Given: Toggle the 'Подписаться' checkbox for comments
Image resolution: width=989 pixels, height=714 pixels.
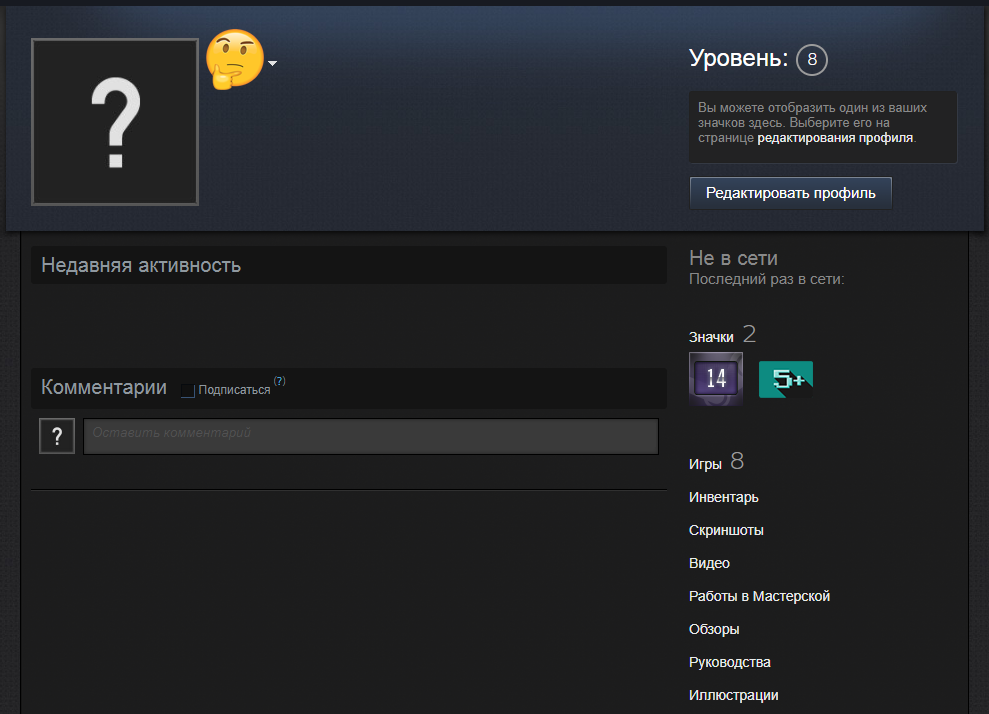Looking at the screenshot, I should tap(188, 390).
